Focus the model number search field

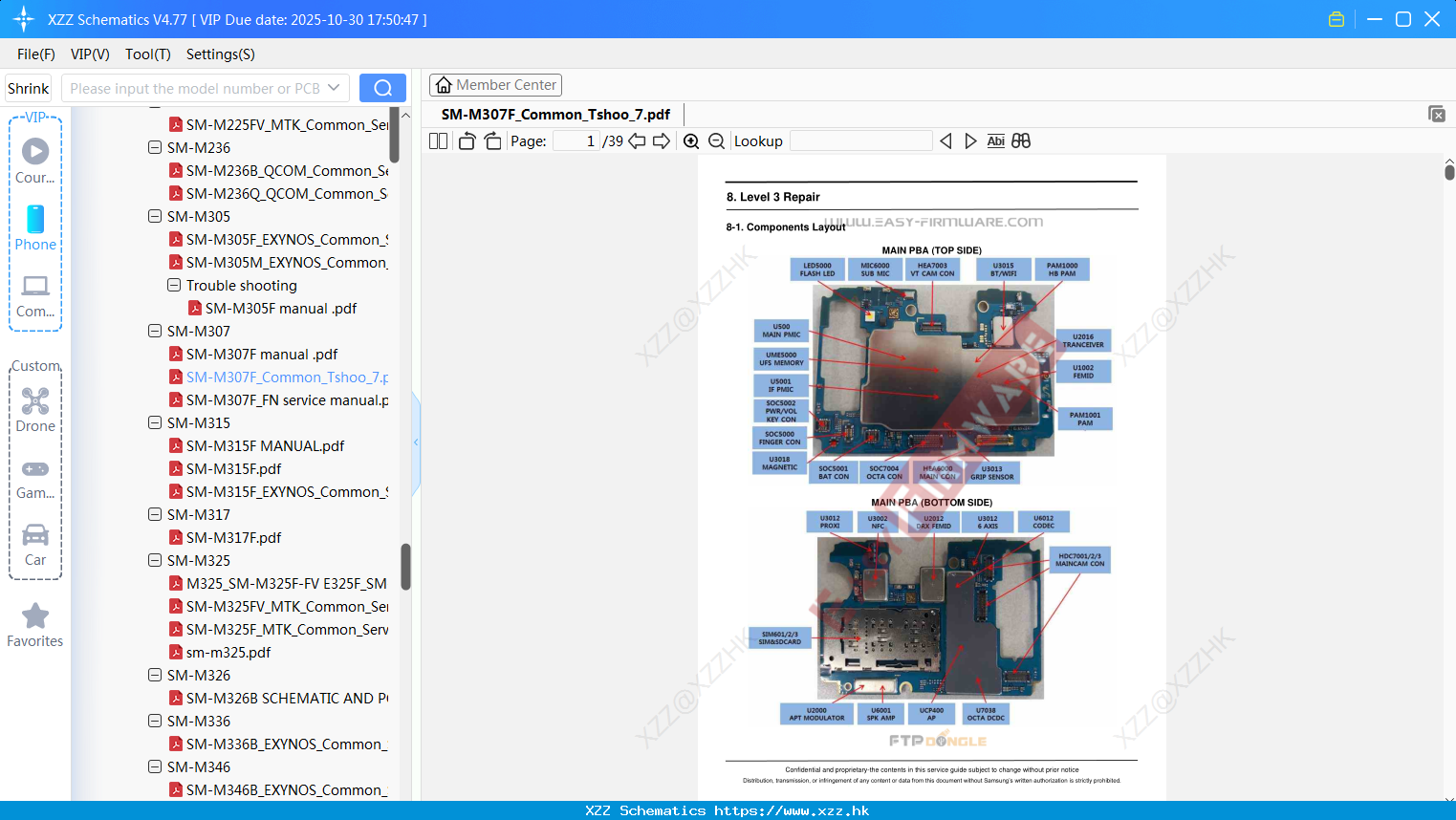[194, 88]
